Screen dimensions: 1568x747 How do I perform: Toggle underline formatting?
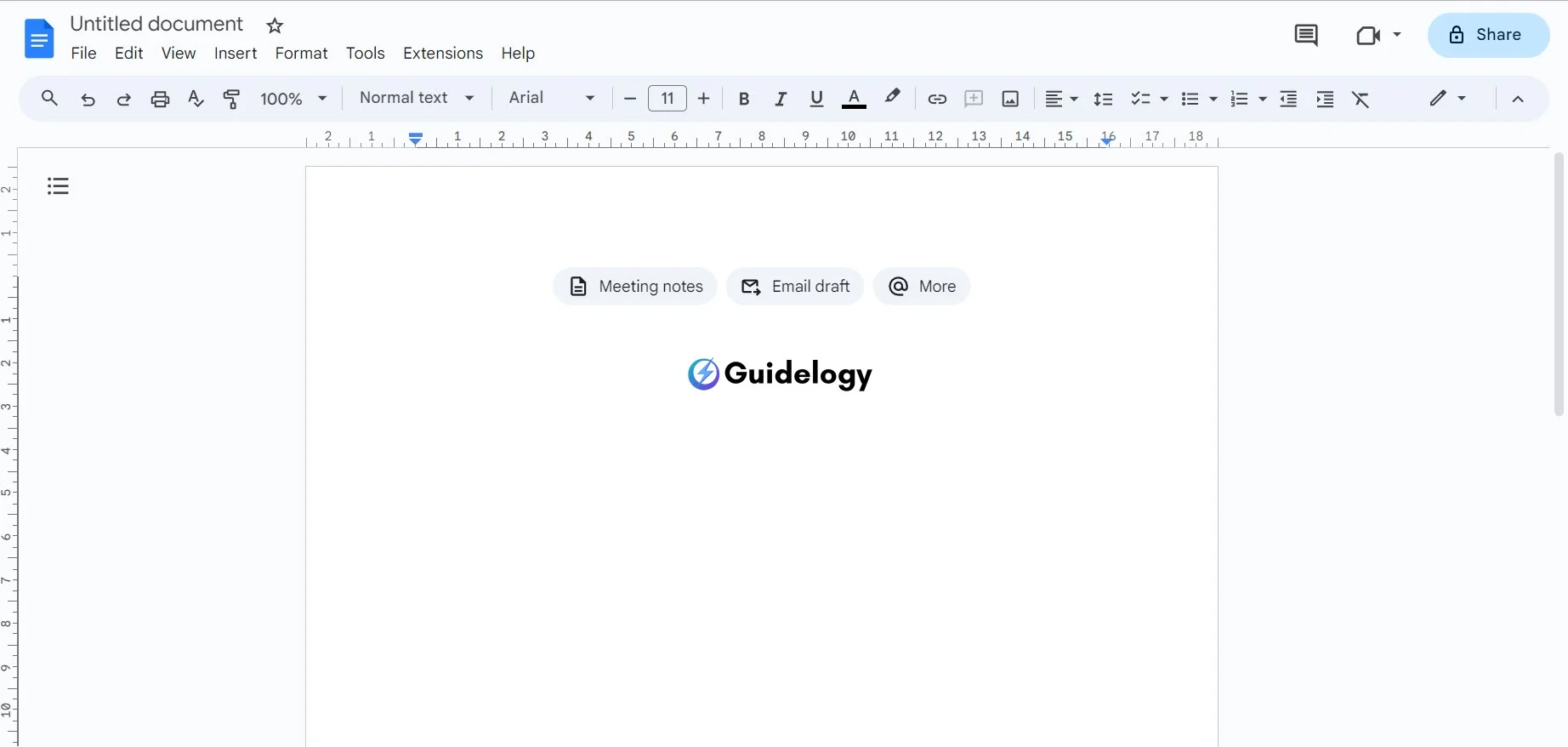point(817,99)
